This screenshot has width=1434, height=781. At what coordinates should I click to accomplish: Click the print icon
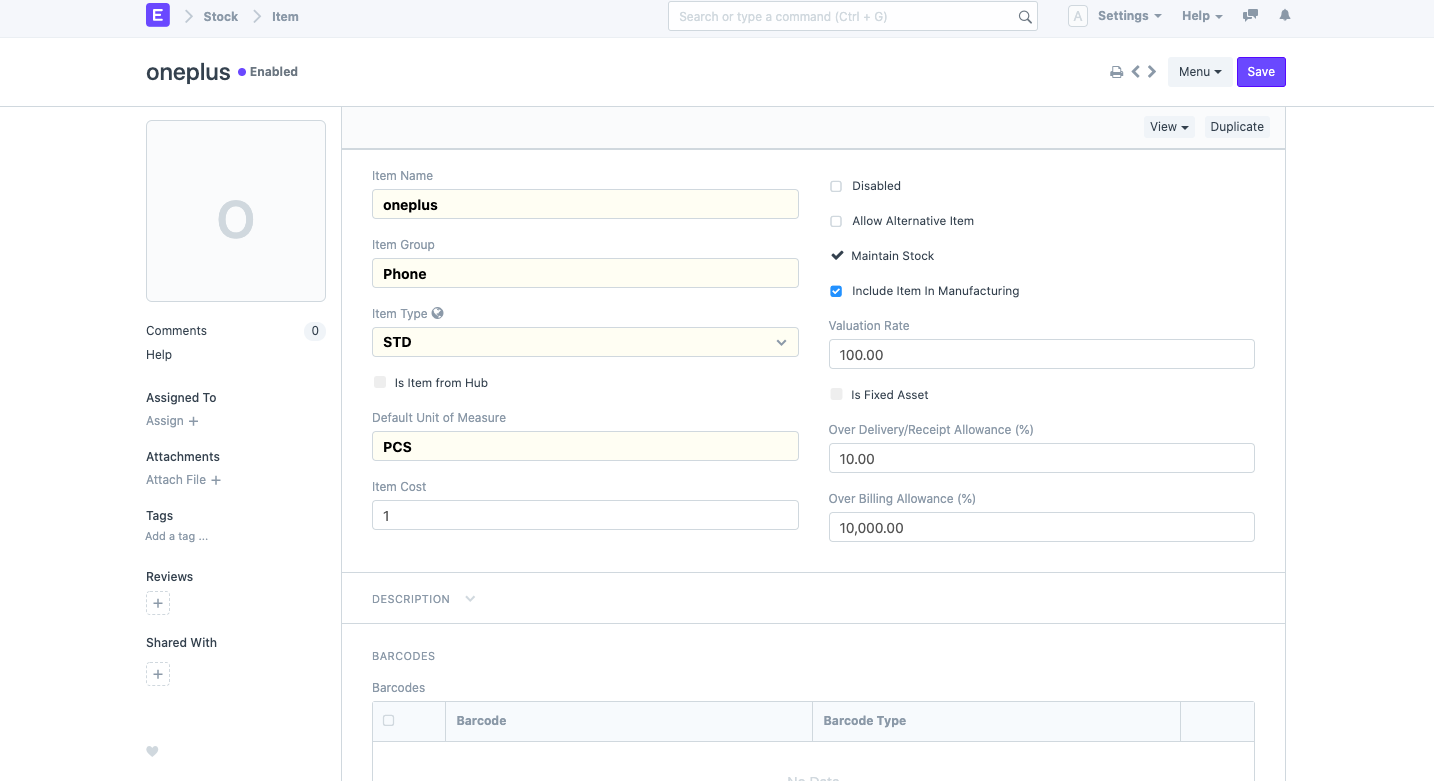point(1116,72)
